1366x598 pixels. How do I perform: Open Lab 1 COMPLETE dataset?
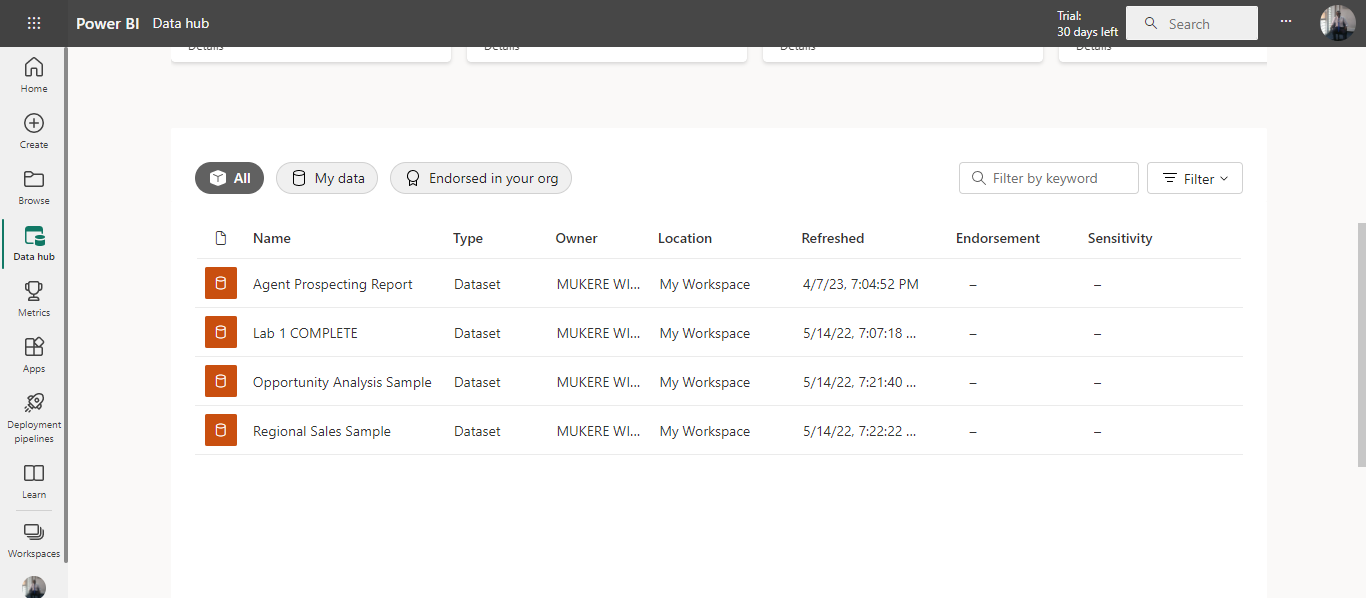pyautogui.click(x=305, y=333)
